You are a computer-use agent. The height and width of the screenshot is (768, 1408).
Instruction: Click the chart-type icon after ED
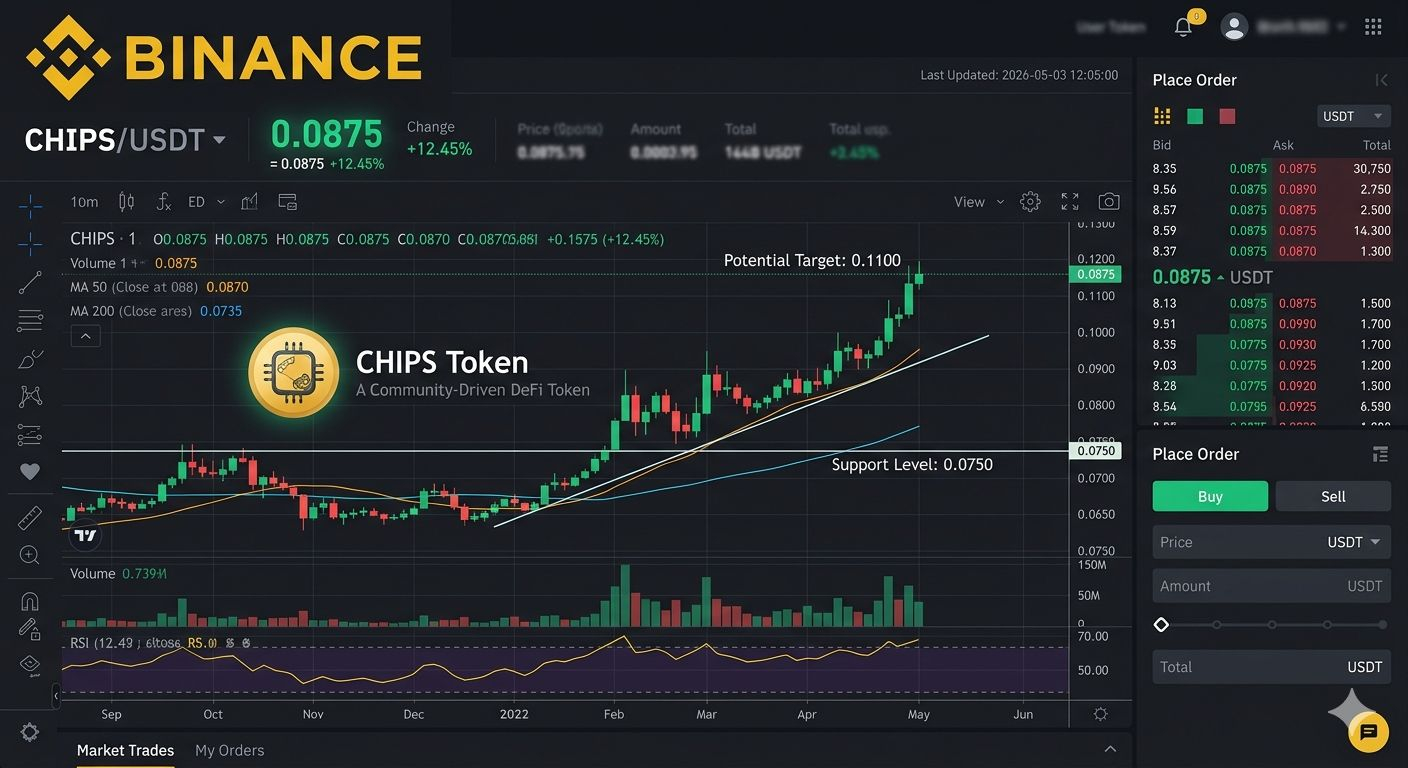[249, 202]
